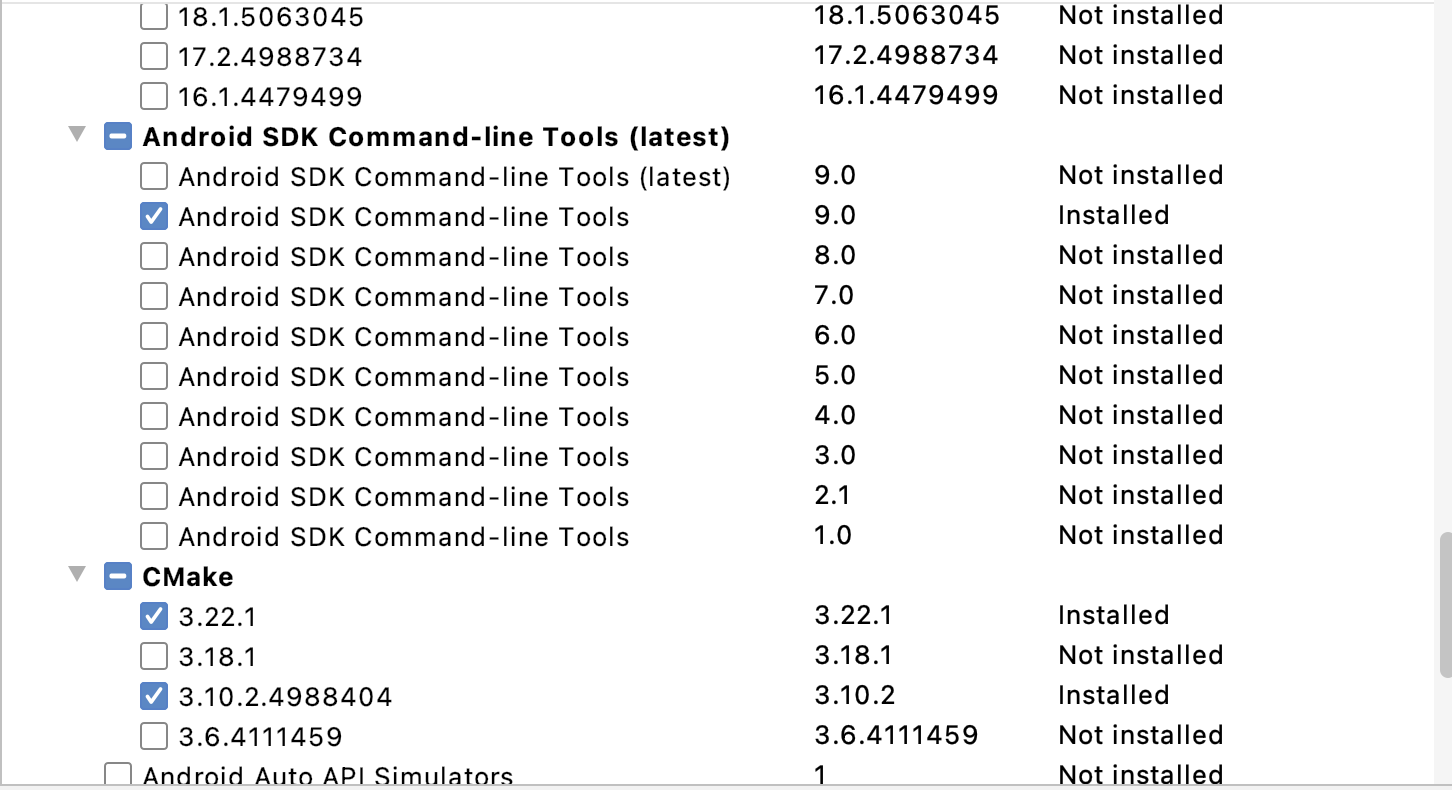1452x790 pixels.
Task: Uncheck CMake 3.22.1
Action: click(154, 616)
